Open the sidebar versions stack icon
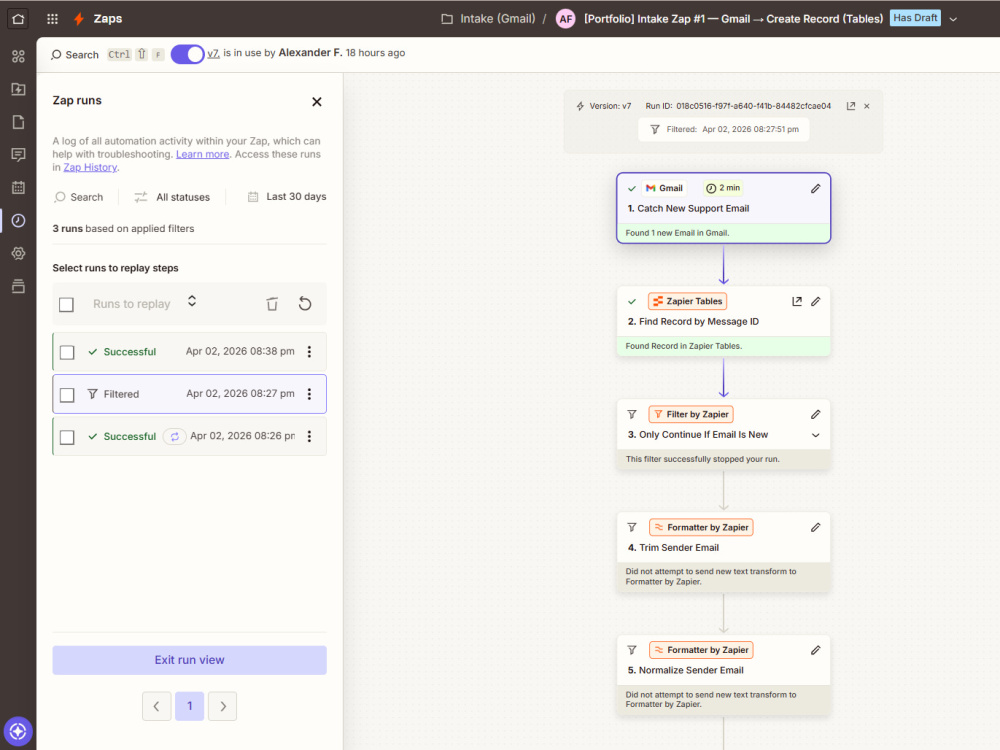Screen dimensions: 1000x750 (x=18, y=286)
